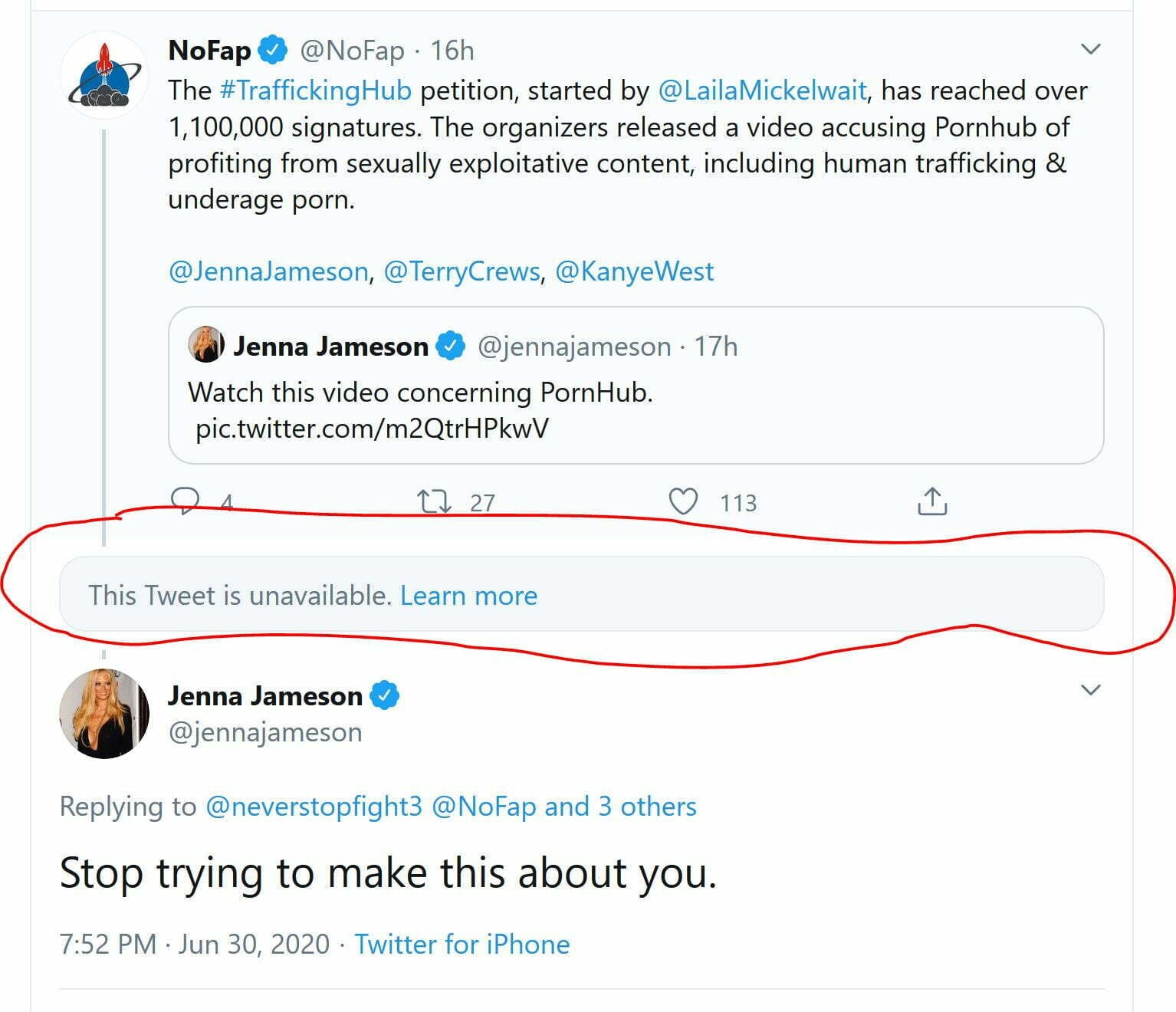
Task: Retweet the NoFap tweet
Action: click(433, 502)
